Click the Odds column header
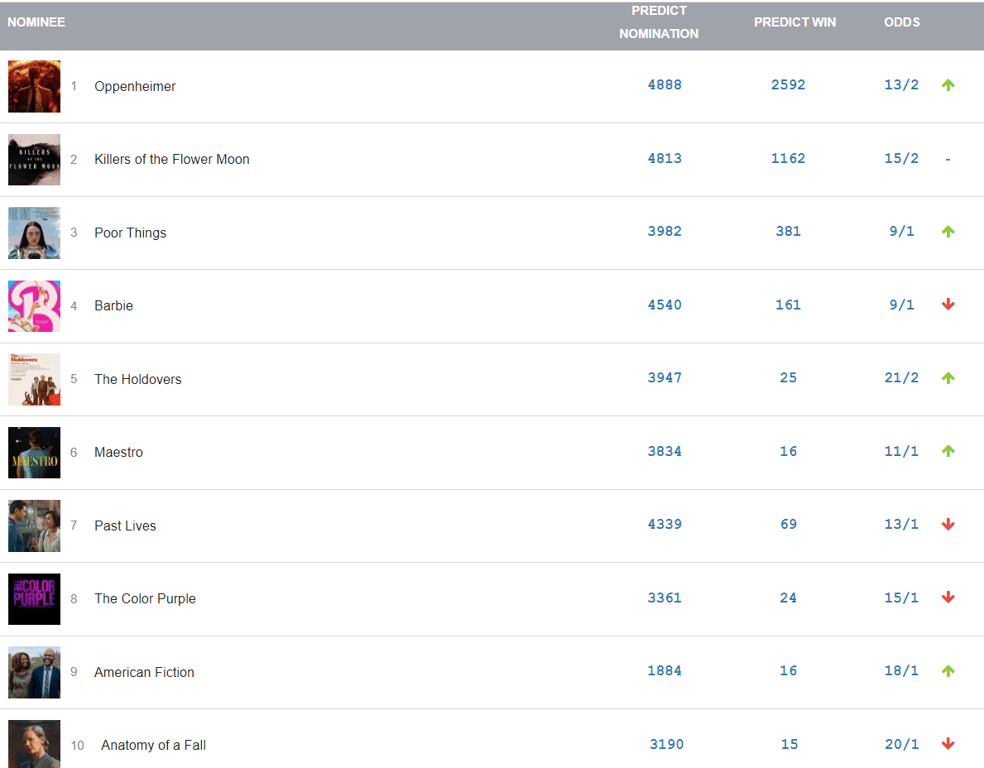Viewport: 984px width, 768px height. click(x=902, y=22)
